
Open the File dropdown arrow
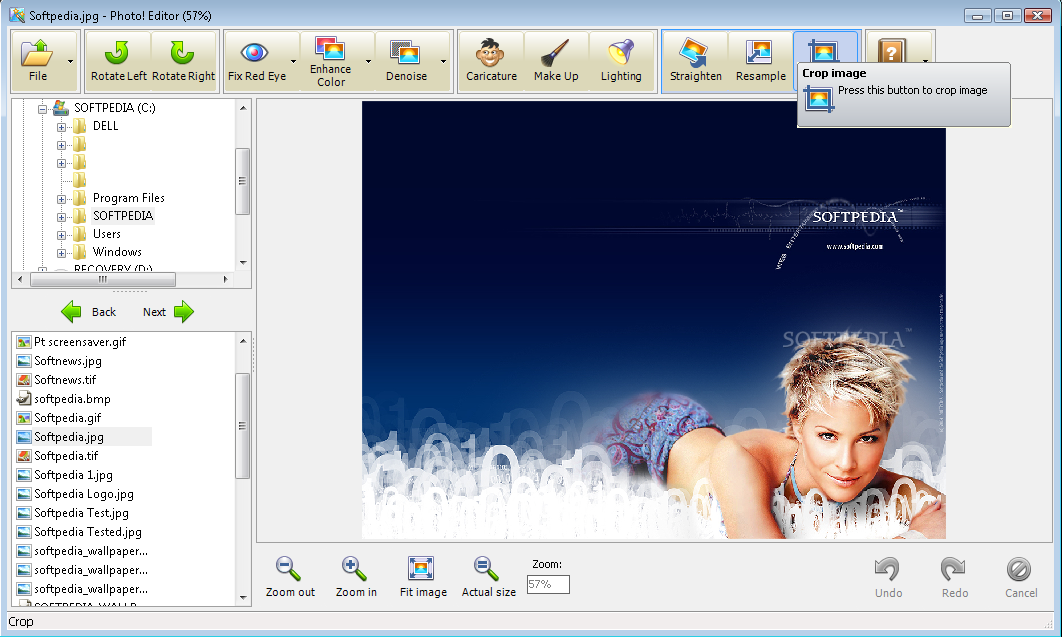click(x=71, y=62)
